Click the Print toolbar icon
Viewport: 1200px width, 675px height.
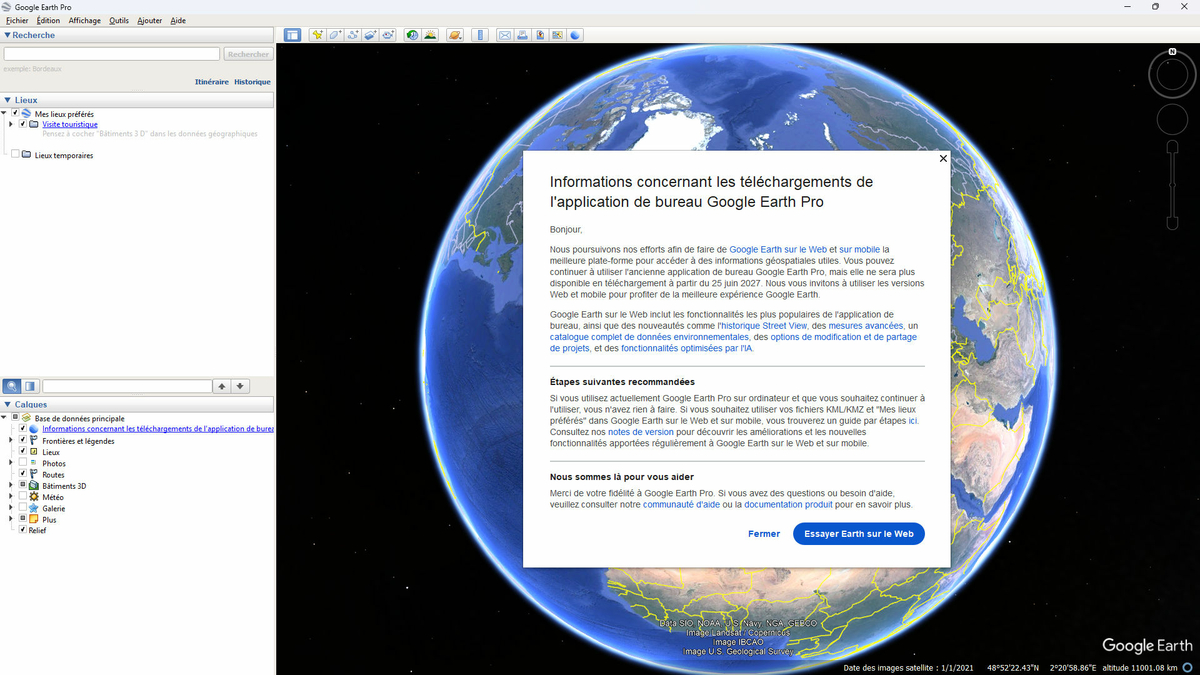(x=523, y=35)
